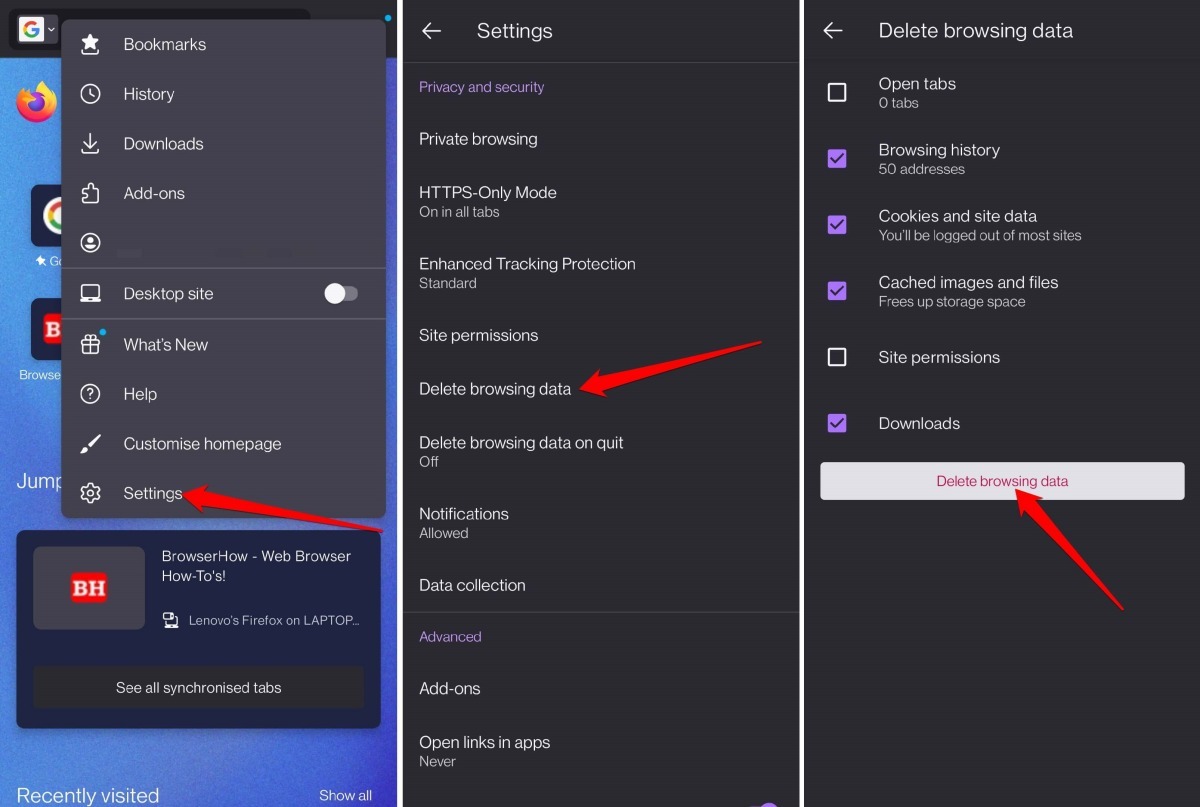1200x807 pixels.
Task: Click the back arrow on Settings screen
Action: (430, 31)
